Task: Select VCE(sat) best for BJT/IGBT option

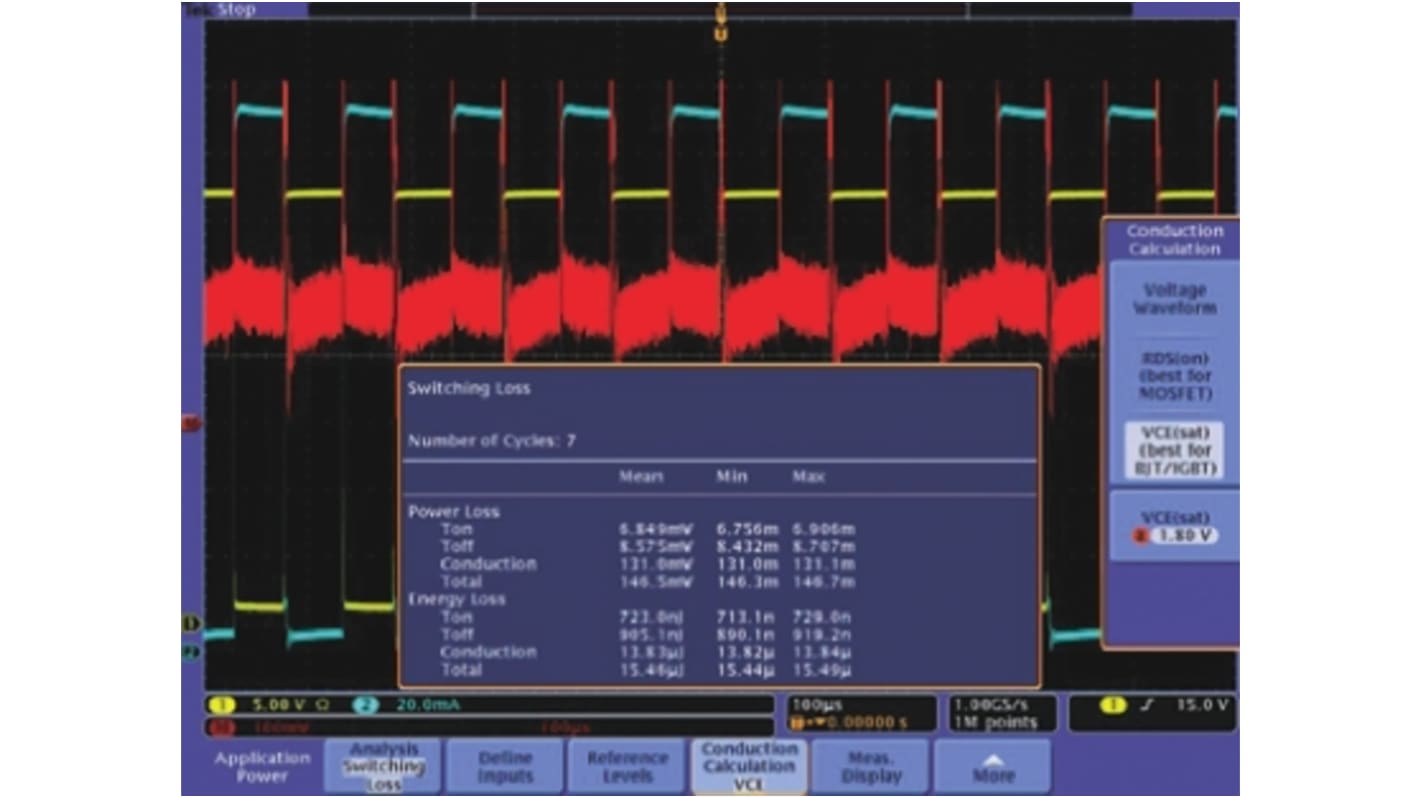Action: pyautogui.click(x=1172, y=450)
